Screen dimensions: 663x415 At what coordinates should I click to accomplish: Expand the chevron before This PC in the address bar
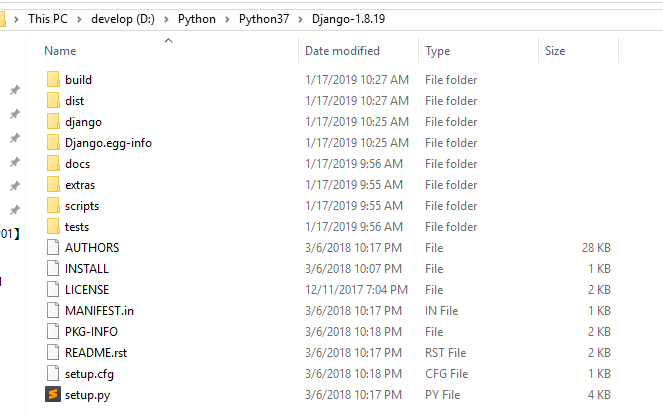click(x=16, y=19)
